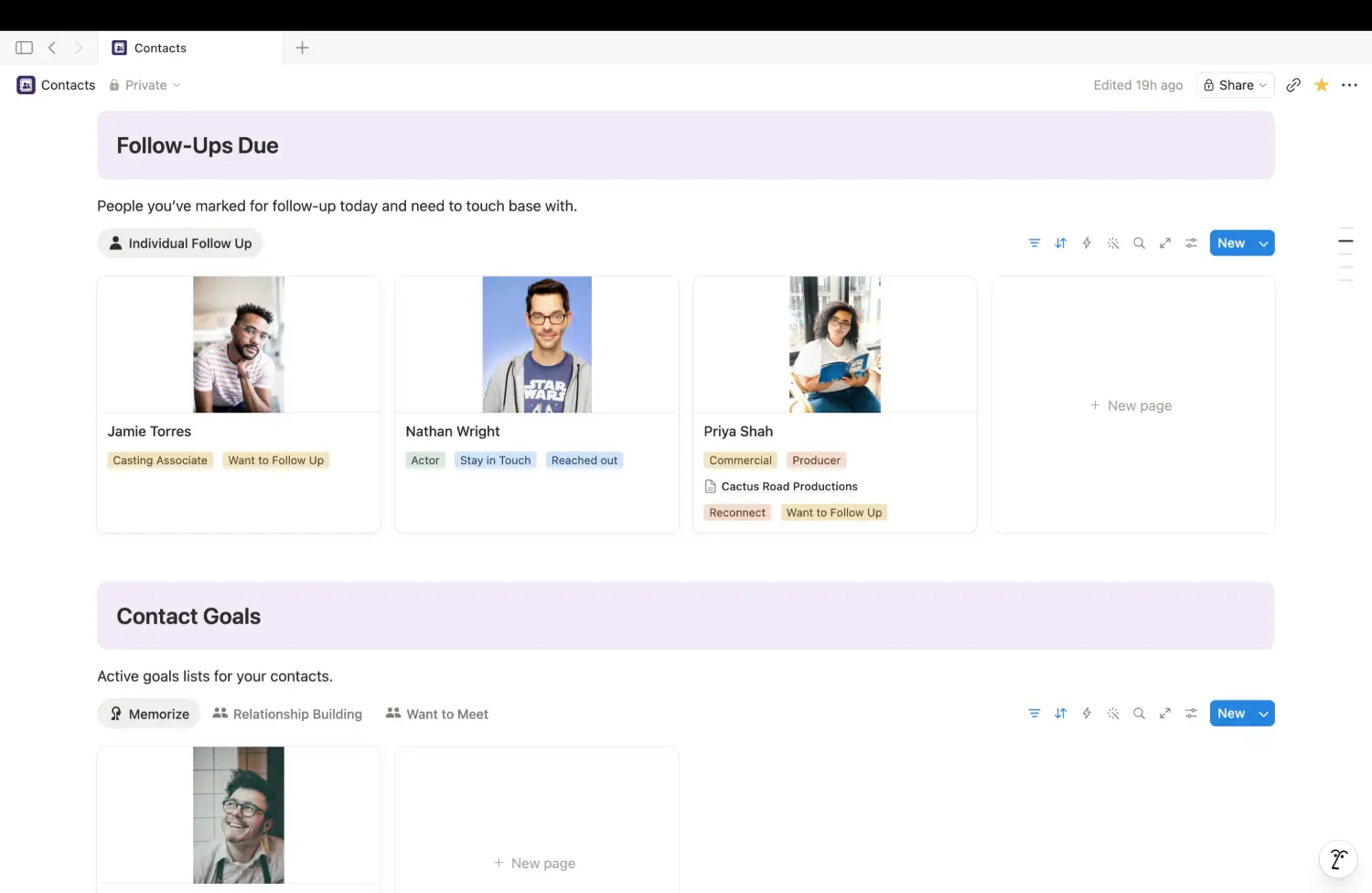1372x893 pixels.
Task: Open the Jamie Torres contact
Action: 149,431
